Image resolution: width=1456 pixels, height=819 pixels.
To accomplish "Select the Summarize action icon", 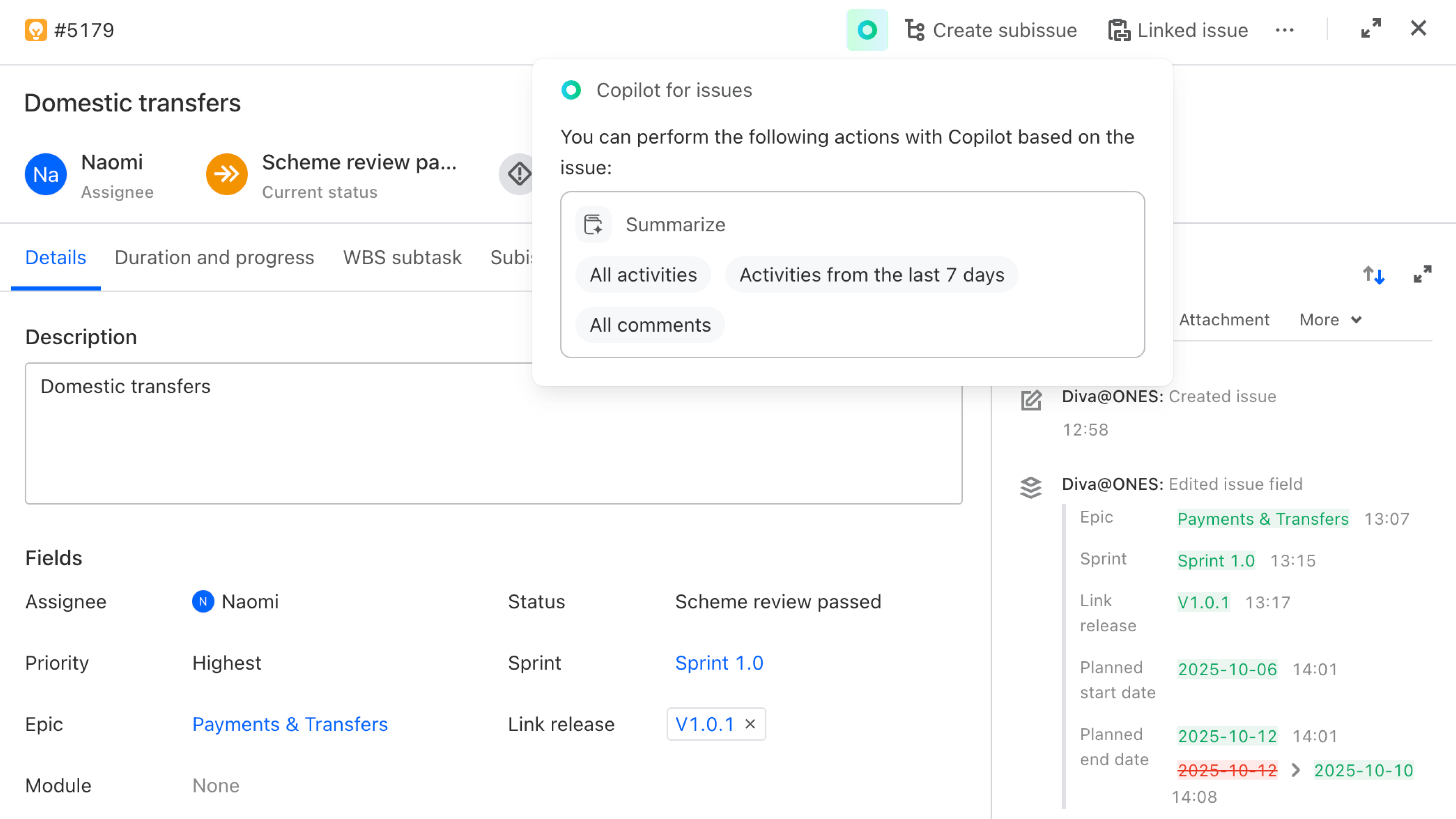I will (593, 224).
